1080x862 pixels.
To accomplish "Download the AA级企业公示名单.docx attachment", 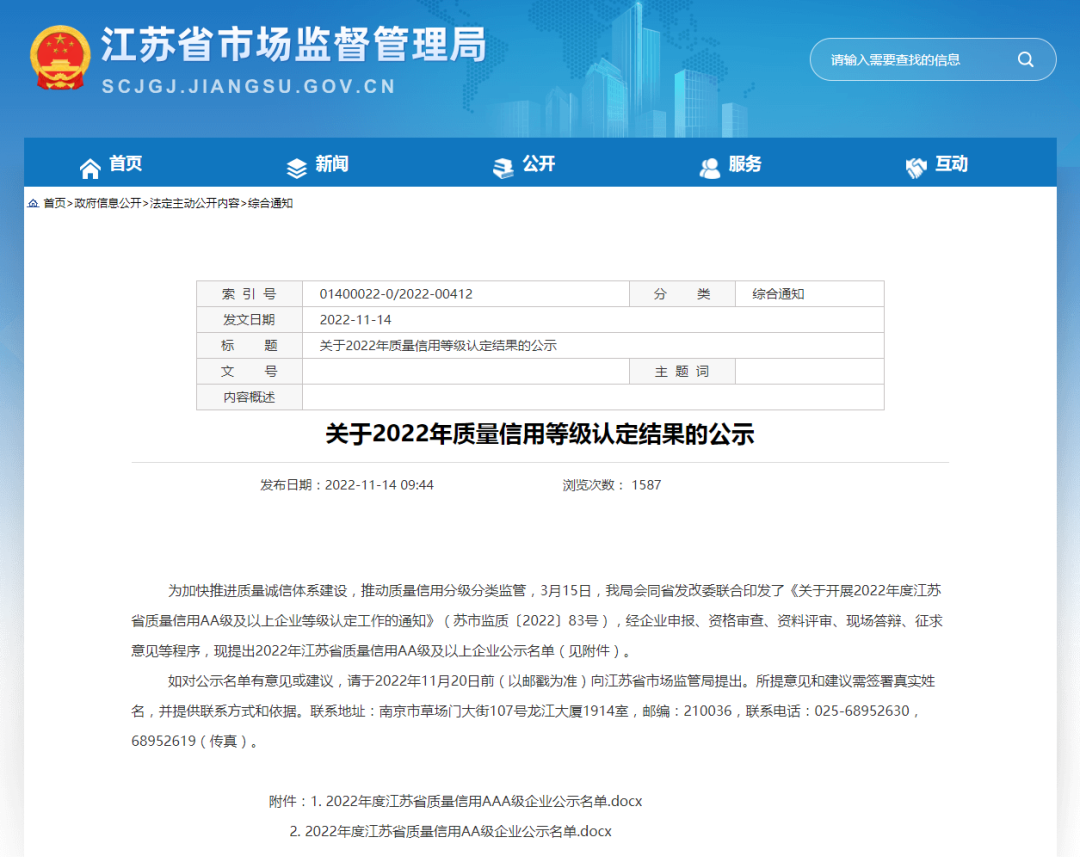I will click(458, 832).
